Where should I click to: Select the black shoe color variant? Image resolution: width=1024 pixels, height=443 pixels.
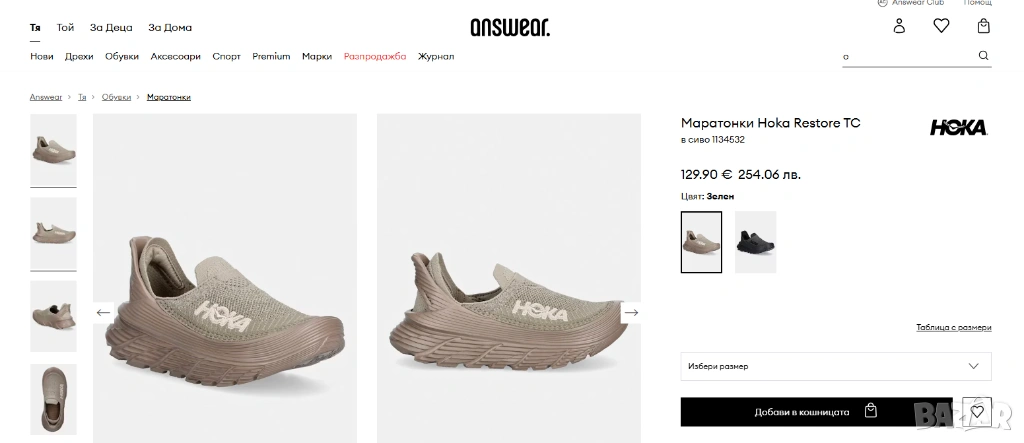click(756, 242)
